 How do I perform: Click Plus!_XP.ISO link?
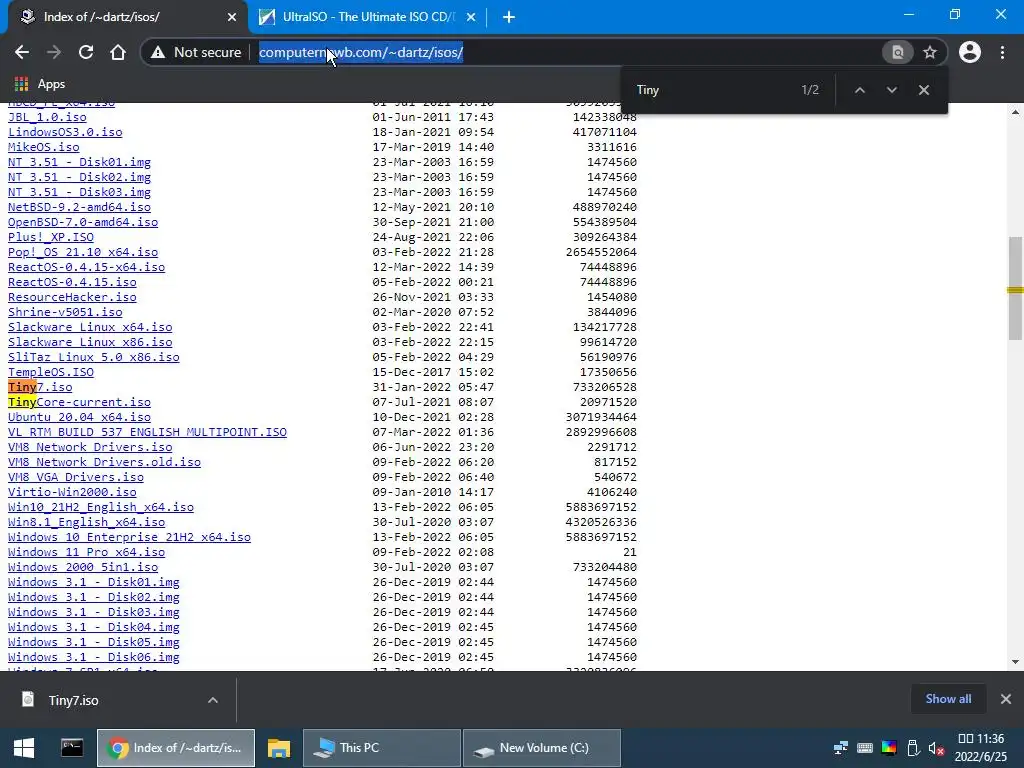pos(51,237)
